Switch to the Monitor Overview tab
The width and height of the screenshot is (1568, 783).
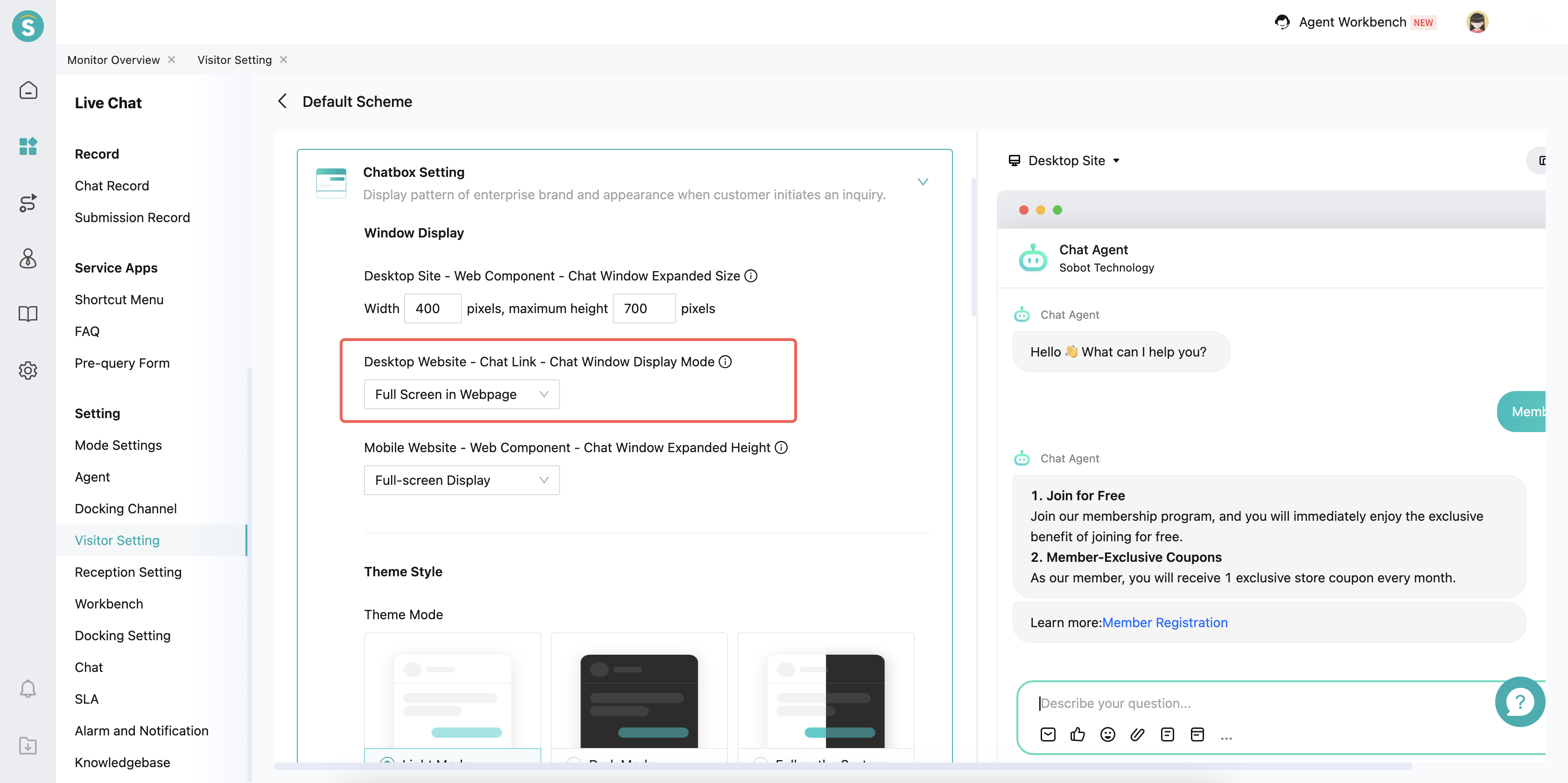tap(114, 60)
